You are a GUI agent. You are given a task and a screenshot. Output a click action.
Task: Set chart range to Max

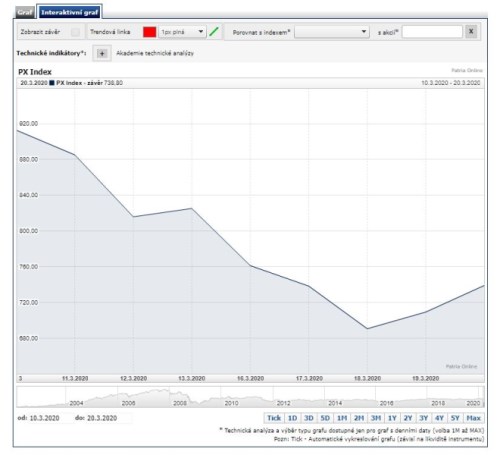click(x=473, y=418)
